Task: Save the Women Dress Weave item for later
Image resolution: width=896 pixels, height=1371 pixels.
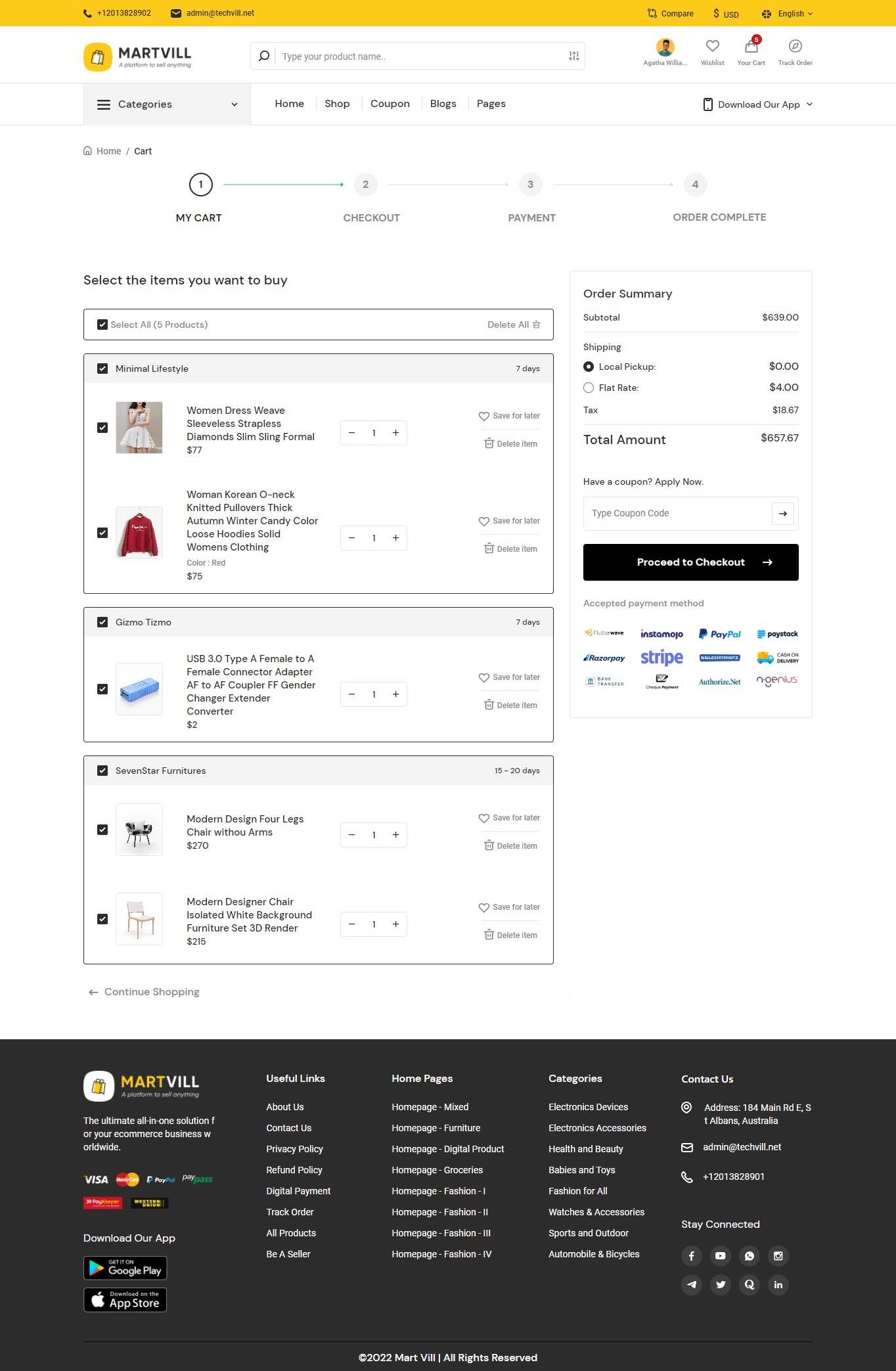Action: pyautogui.click(x=509, y=415)
